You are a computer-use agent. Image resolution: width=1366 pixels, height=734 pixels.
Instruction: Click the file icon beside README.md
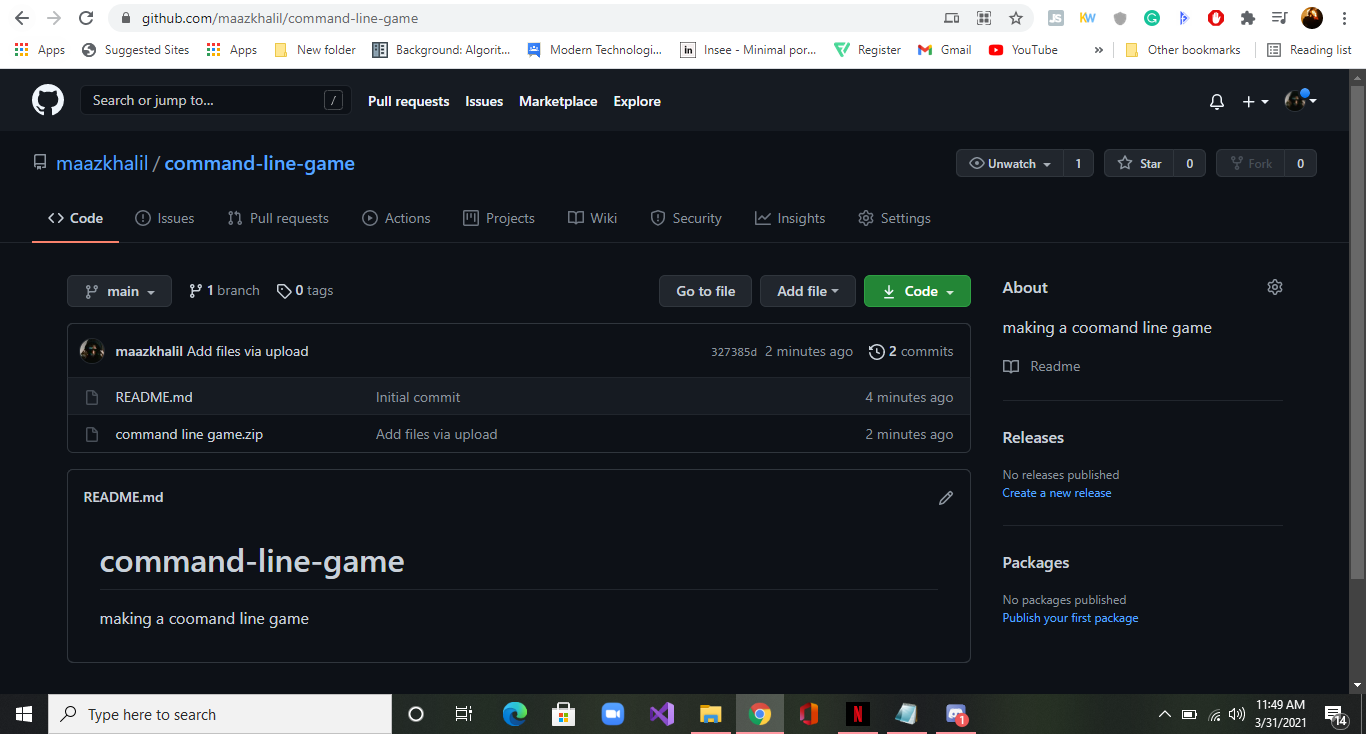[92, 397]
